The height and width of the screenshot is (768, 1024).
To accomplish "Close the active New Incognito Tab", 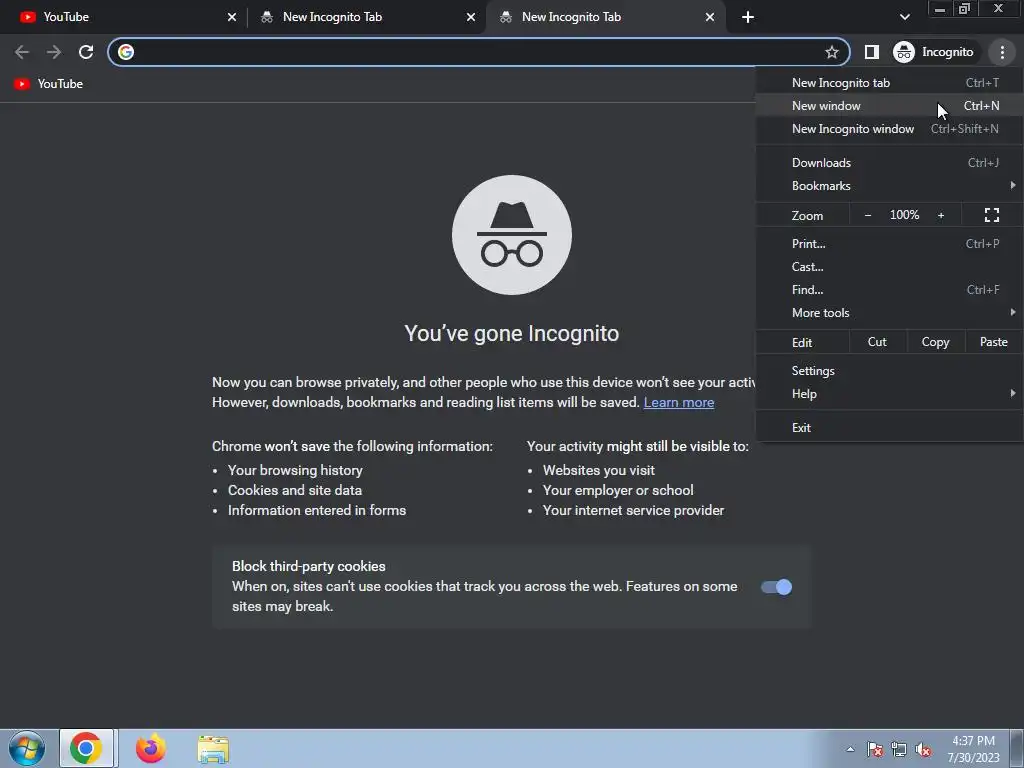I will coord(710,17).
